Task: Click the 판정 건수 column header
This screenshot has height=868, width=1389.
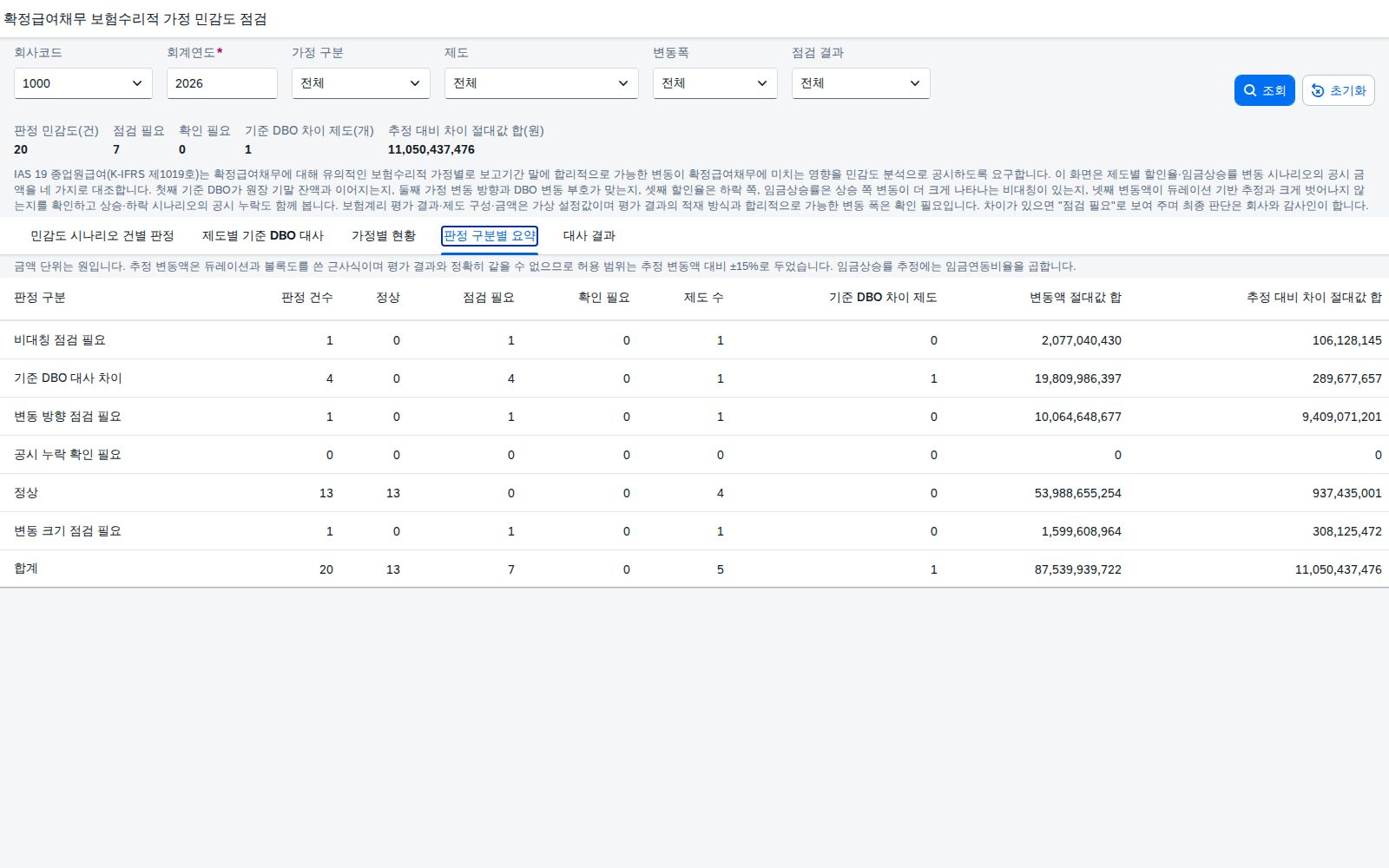Action: (x=307, y=298)
